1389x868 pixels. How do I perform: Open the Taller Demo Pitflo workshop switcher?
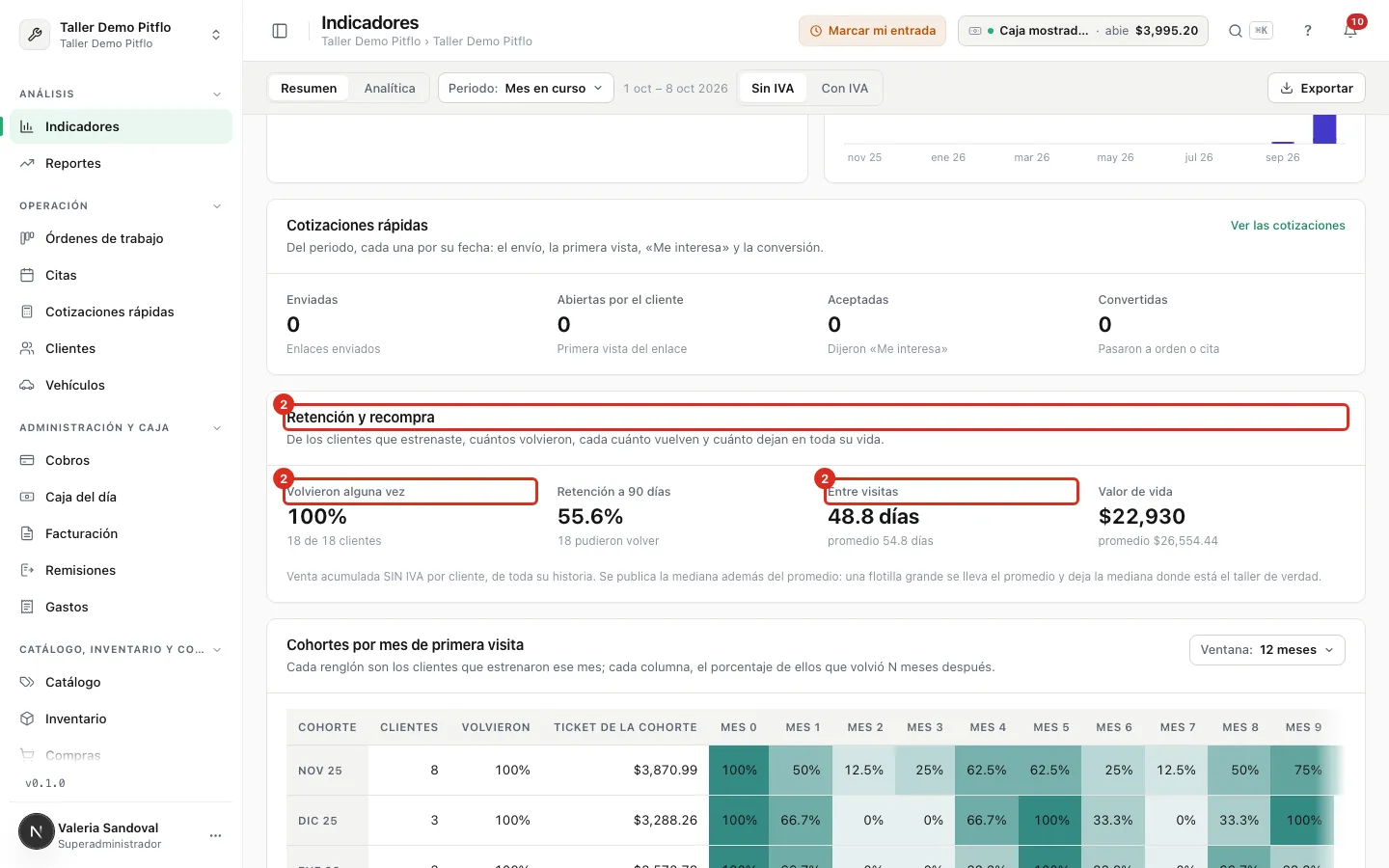point(122,35)
